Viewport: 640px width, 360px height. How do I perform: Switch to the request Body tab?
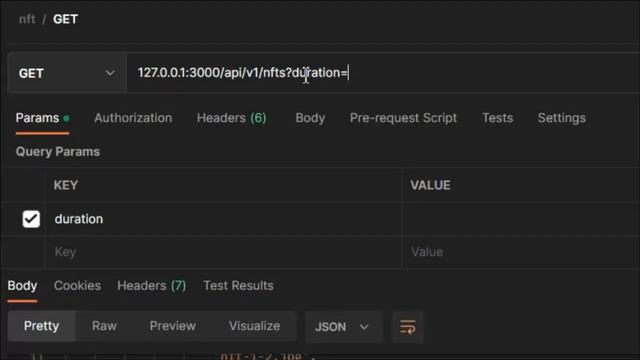(x=310, y=118)
